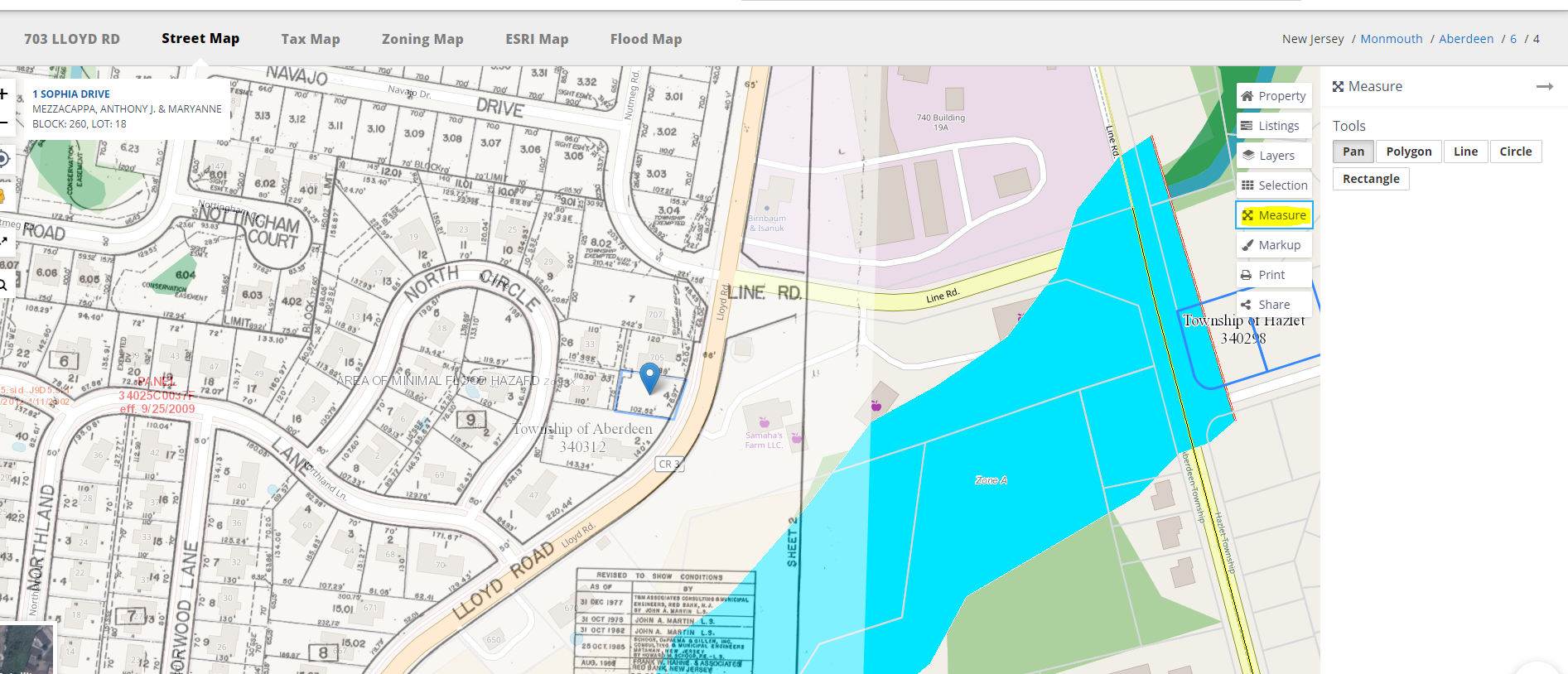The height and width of the screenshot is (674, 1568).
Task: Click the aerial imagery thumbnail
Action: point(27,650)
